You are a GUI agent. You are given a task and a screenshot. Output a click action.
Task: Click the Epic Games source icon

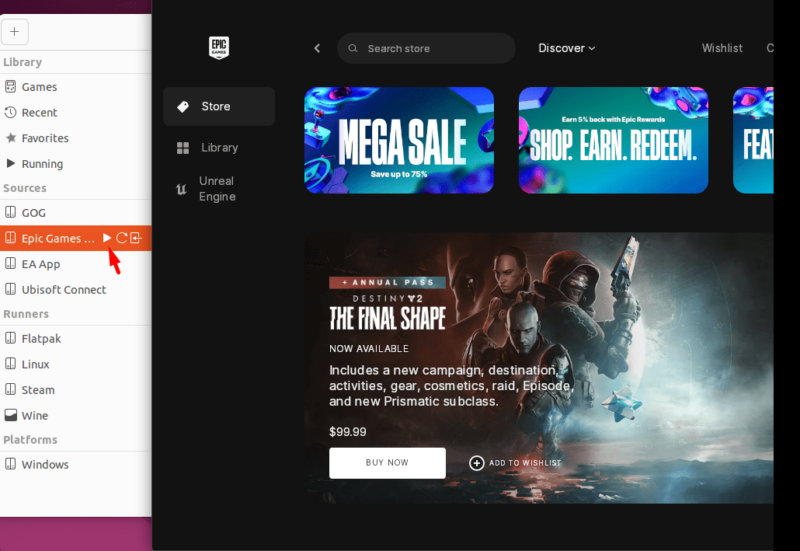(10, 238)
